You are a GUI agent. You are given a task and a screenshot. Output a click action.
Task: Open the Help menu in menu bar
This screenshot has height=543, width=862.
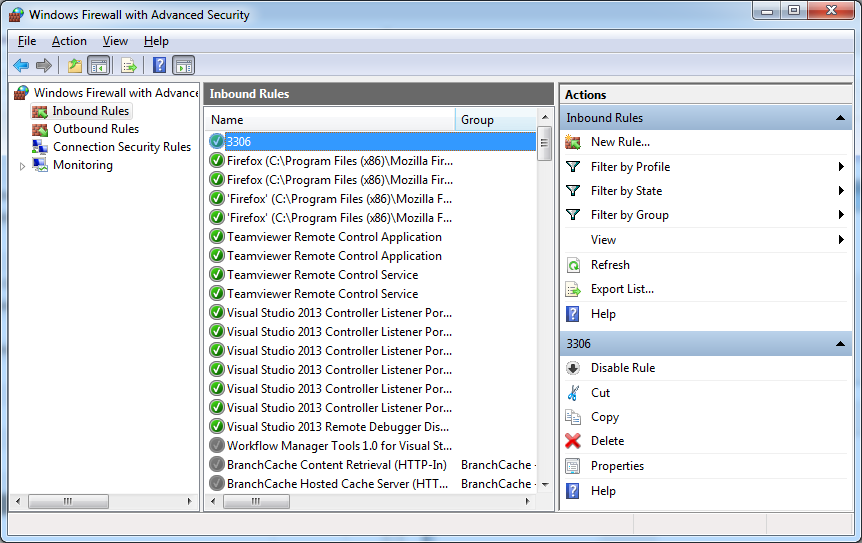pos(156,41)
